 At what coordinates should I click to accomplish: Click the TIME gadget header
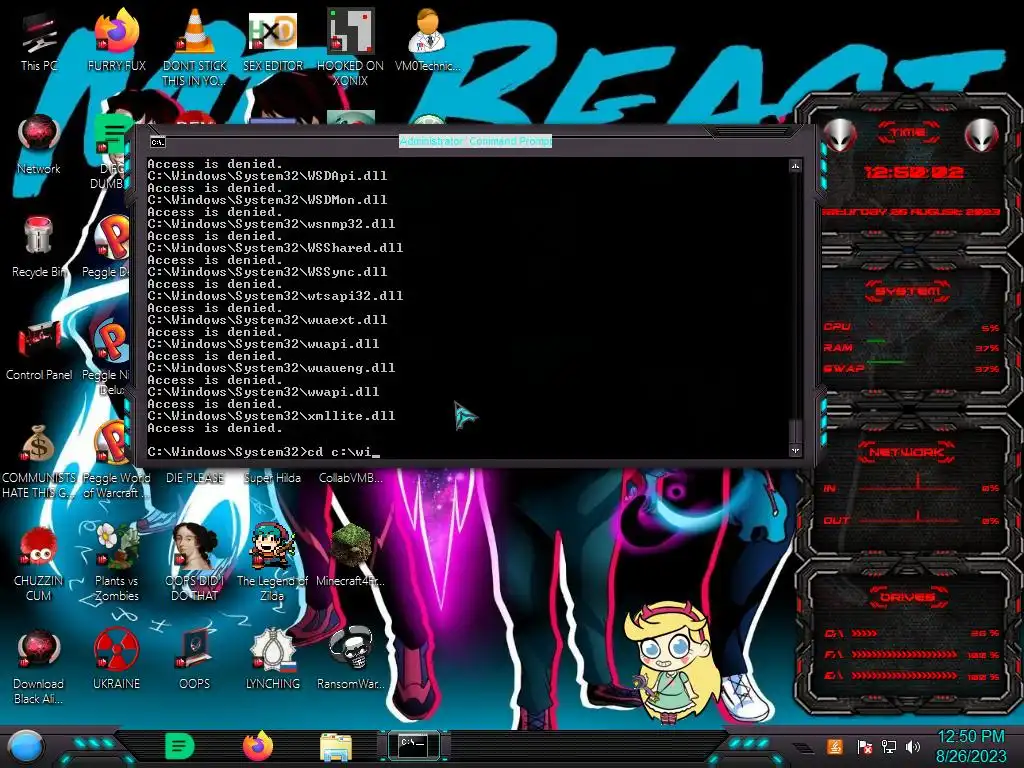[908, 133]
